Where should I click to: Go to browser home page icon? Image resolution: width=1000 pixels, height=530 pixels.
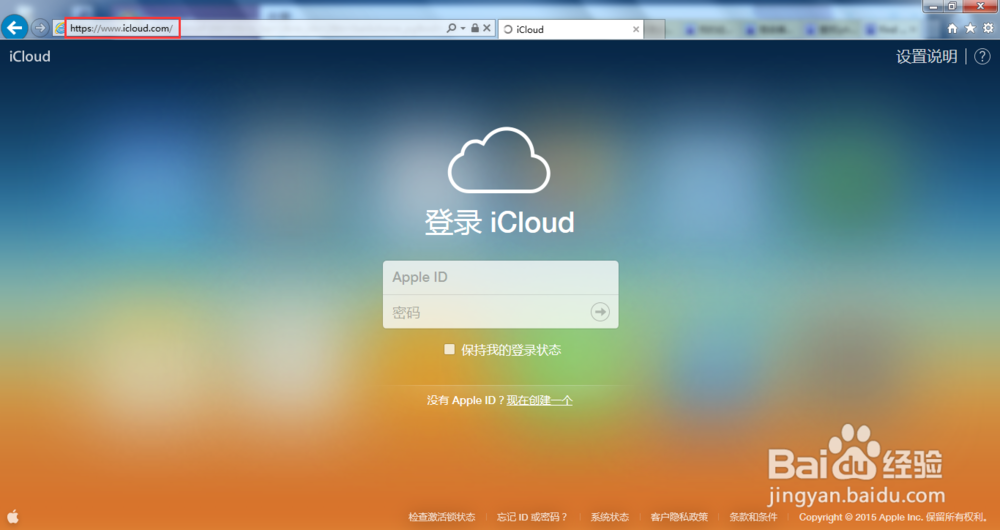pyautogui.click(x=952, y=28)
